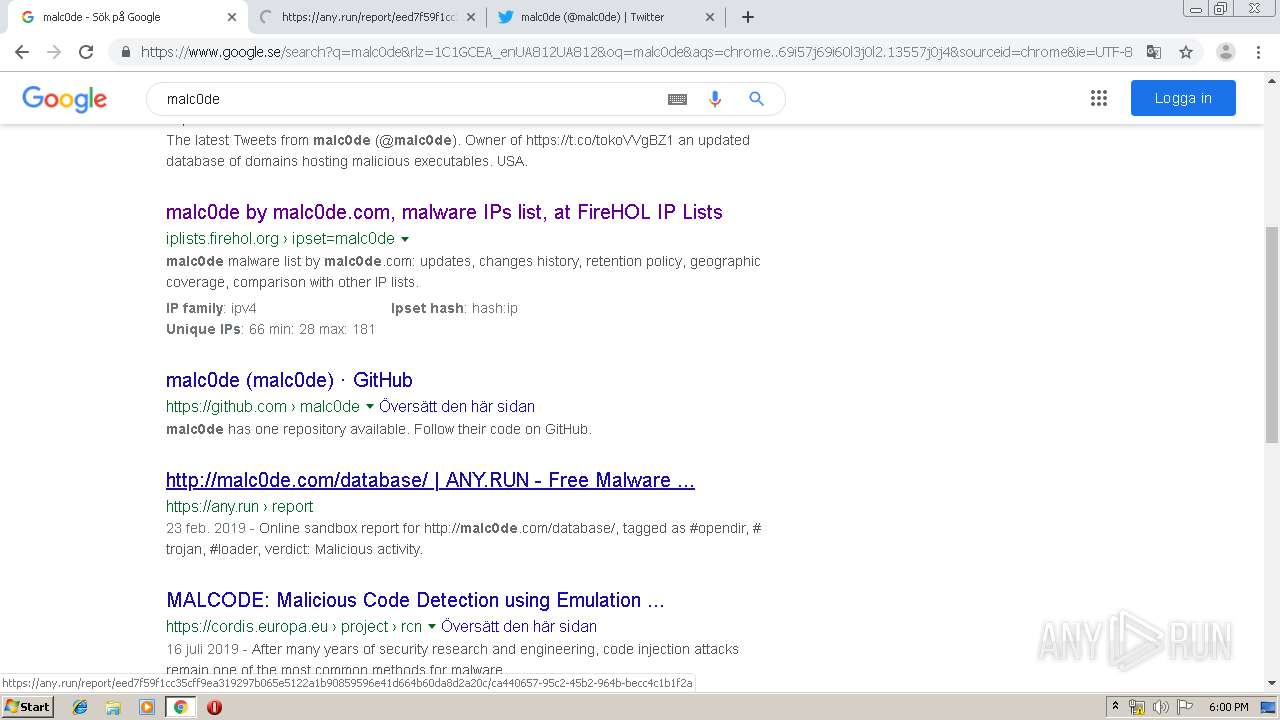Click Logga in button
Image resolution: width=1280 pixels, height=720 pixels.
1183,98
